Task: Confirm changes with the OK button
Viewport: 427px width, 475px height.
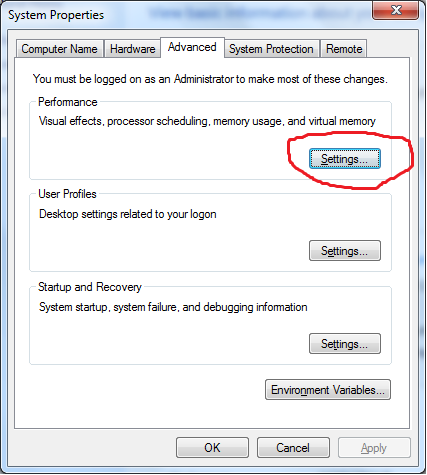Action: pos(212,448)
